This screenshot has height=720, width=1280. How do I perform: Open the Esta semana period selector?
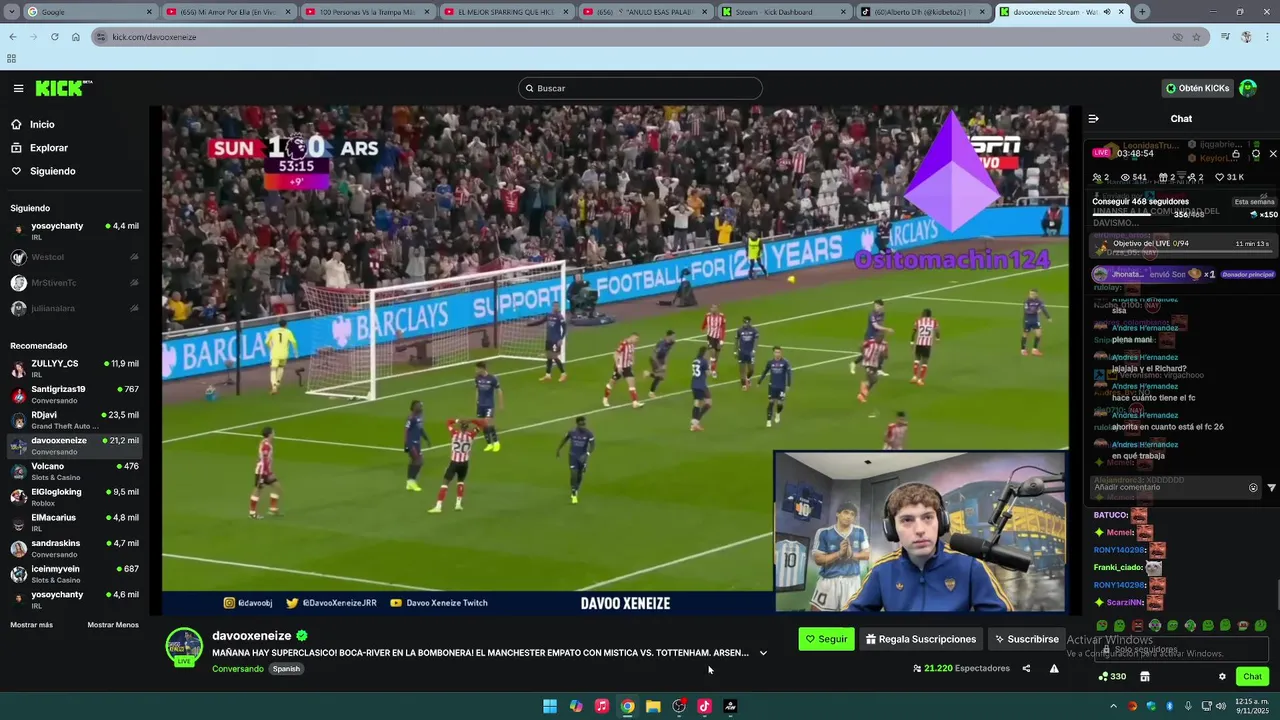pyautogui.click(x=1254, y=202)
